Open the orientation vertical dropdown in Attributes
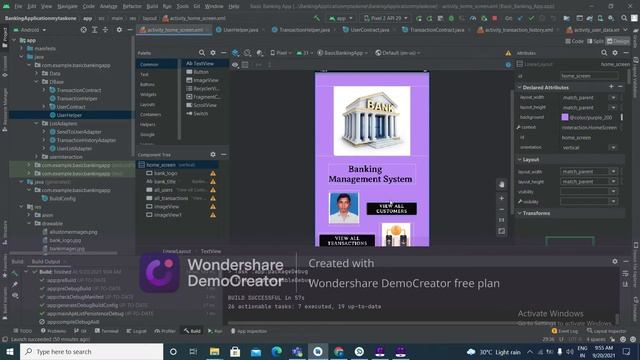640x360 pixels. click(x=613, y=147)
